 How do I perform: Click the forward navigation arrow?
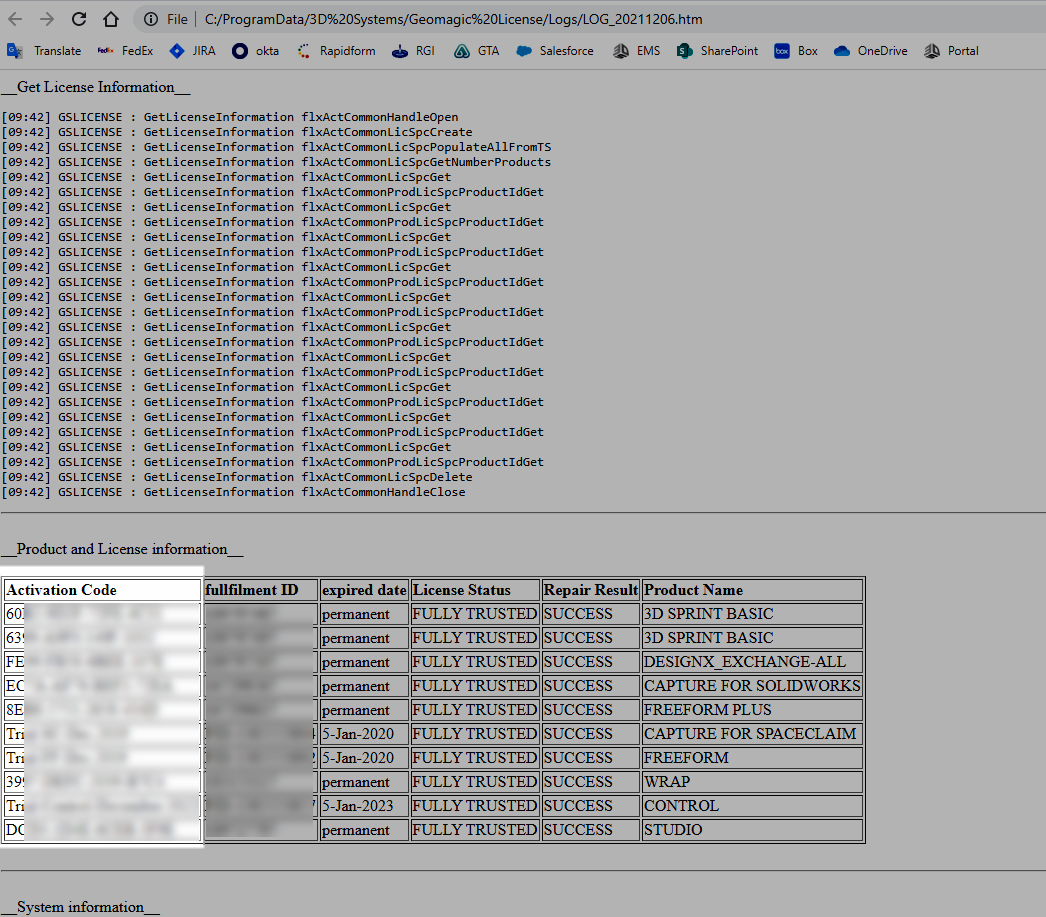coord(45,18)
